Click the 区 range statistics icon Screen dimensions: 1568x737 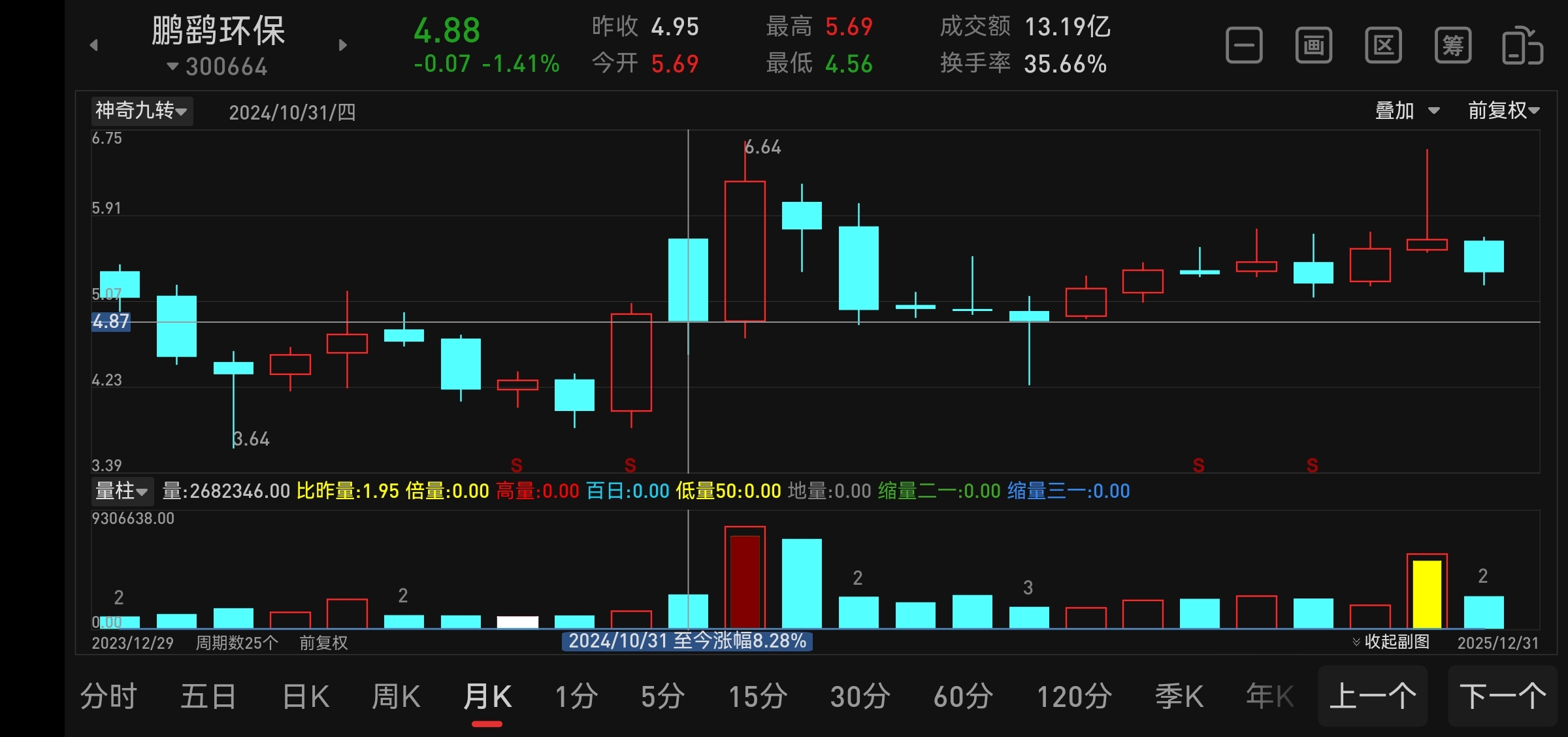1383,46
